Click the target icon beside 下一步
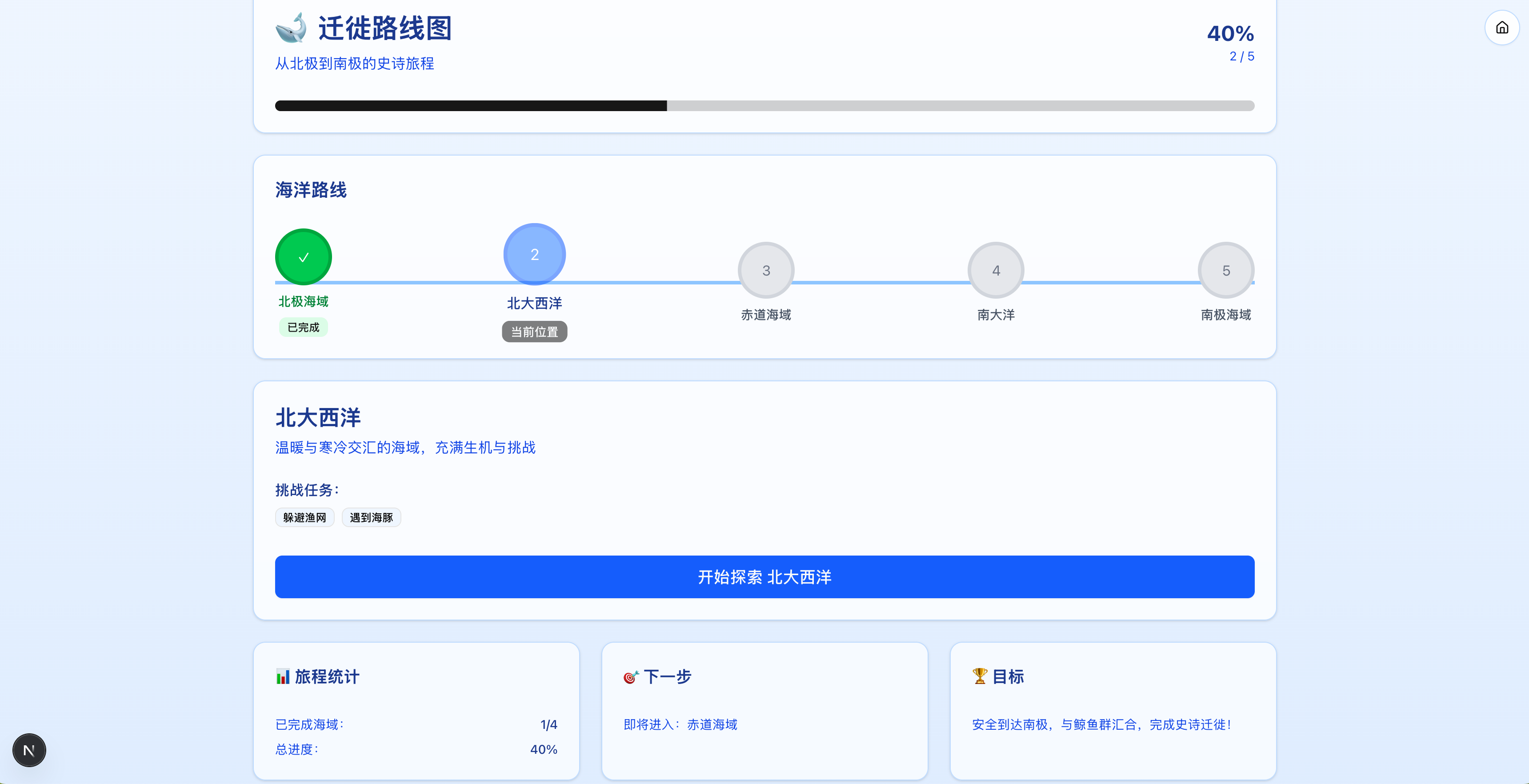This screenshot has height=784, width=1529. [630, 676]
